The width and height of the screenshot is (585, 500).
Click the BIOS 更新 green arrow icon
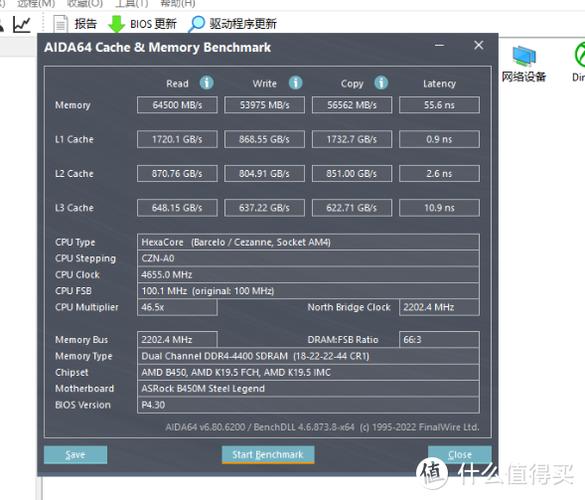(116, 24)
